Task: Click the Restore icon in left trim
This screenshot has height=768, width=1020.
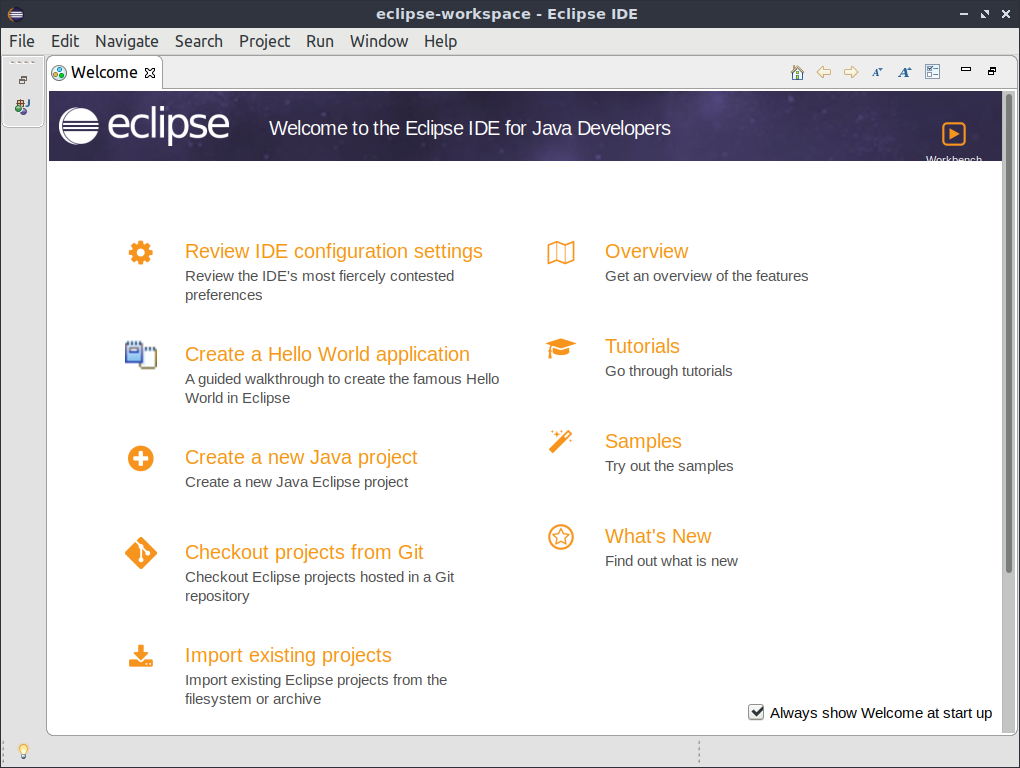Action: point(23,80)
